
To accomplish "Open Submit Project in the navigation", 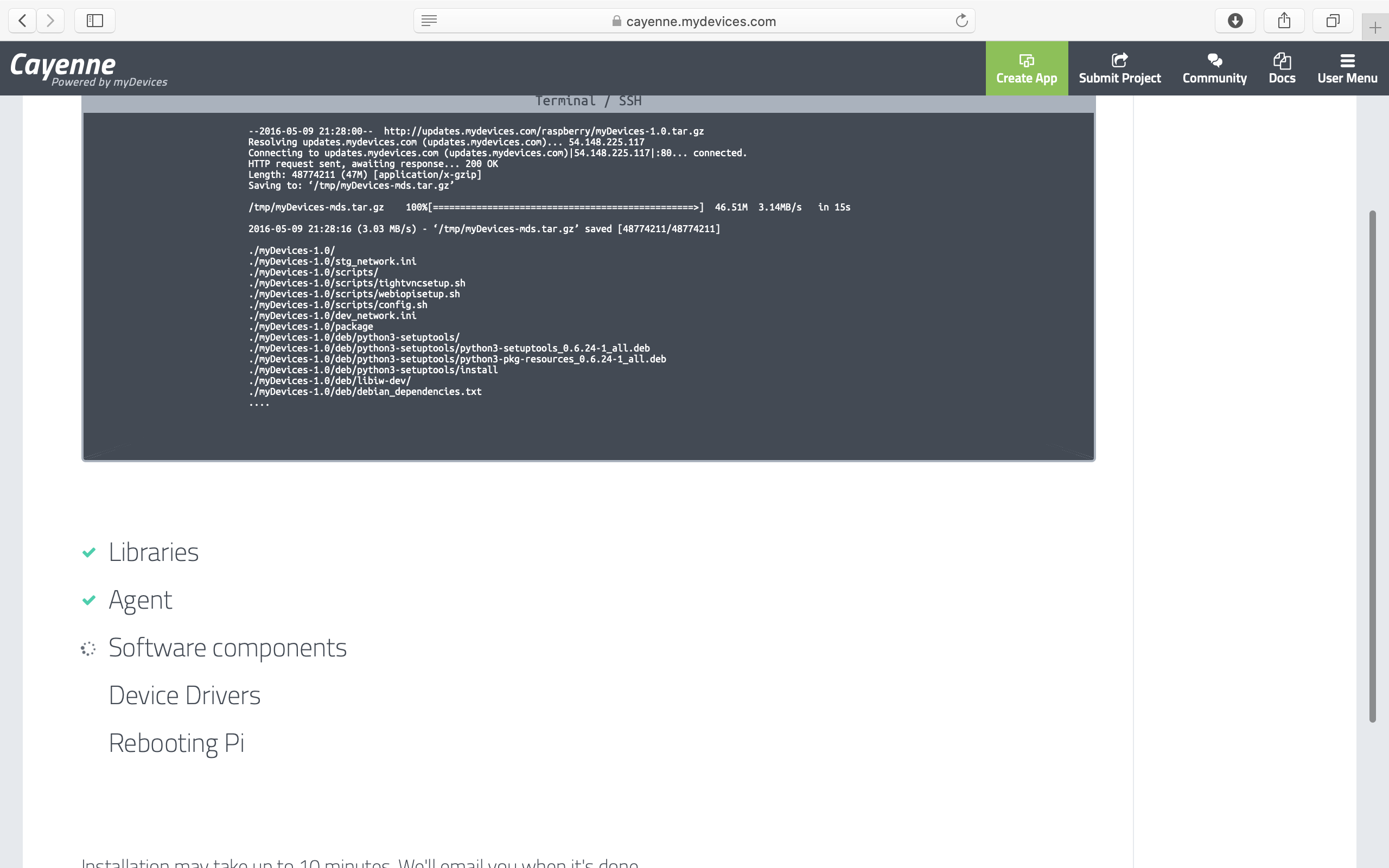I will pyautogui.click(x=1119, y=68).
